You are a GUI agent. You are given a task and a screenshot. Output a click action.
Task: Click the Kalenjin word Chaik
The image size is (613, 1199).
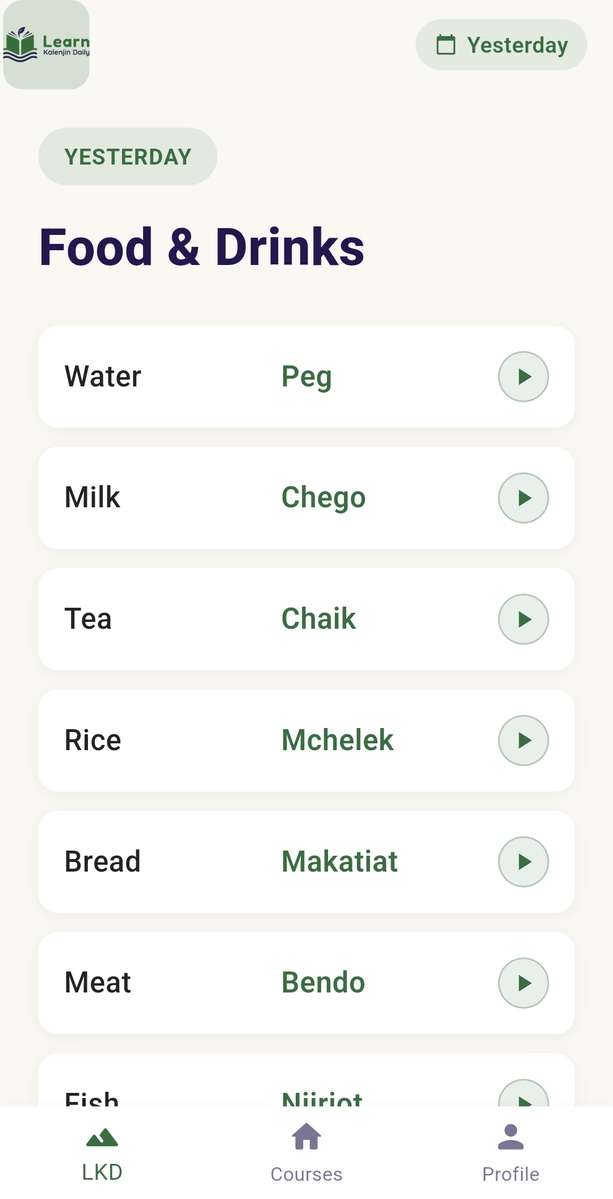(318, 619)
